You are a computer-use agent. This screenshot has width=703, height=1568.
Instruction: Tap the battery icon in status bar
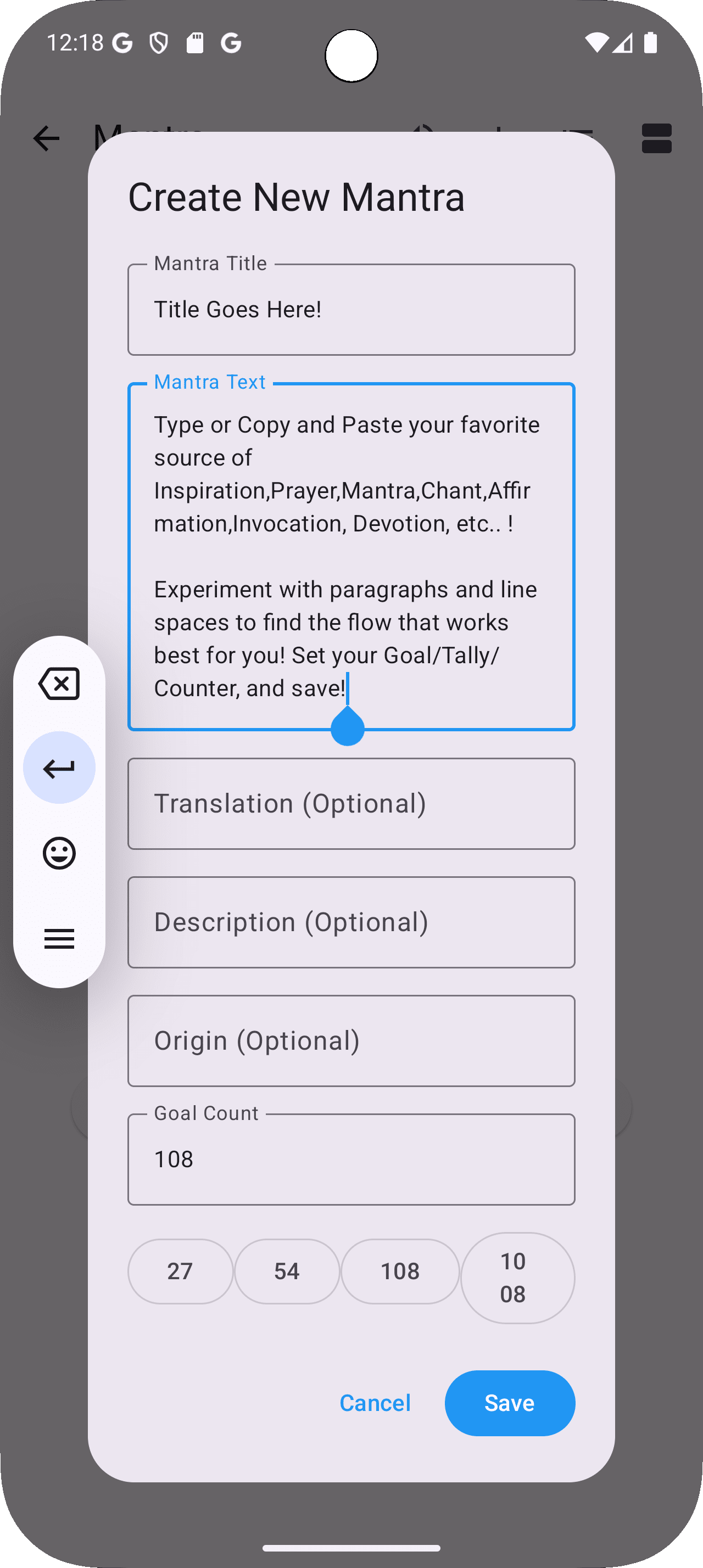(650, 43)
